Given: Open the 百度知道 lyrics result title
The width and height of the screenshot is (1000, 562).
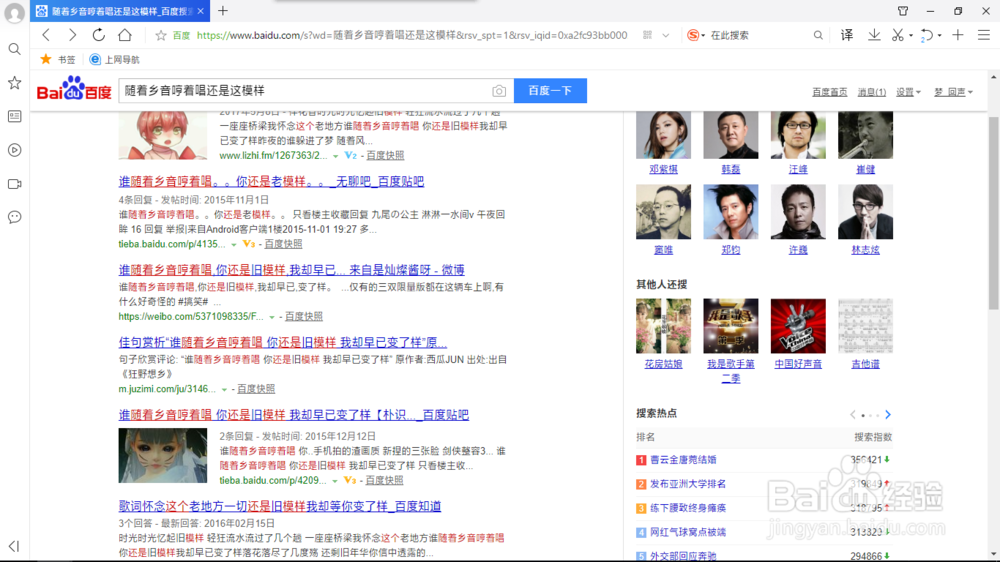Looking at the screenshot, I should click(x=280, y=507).
